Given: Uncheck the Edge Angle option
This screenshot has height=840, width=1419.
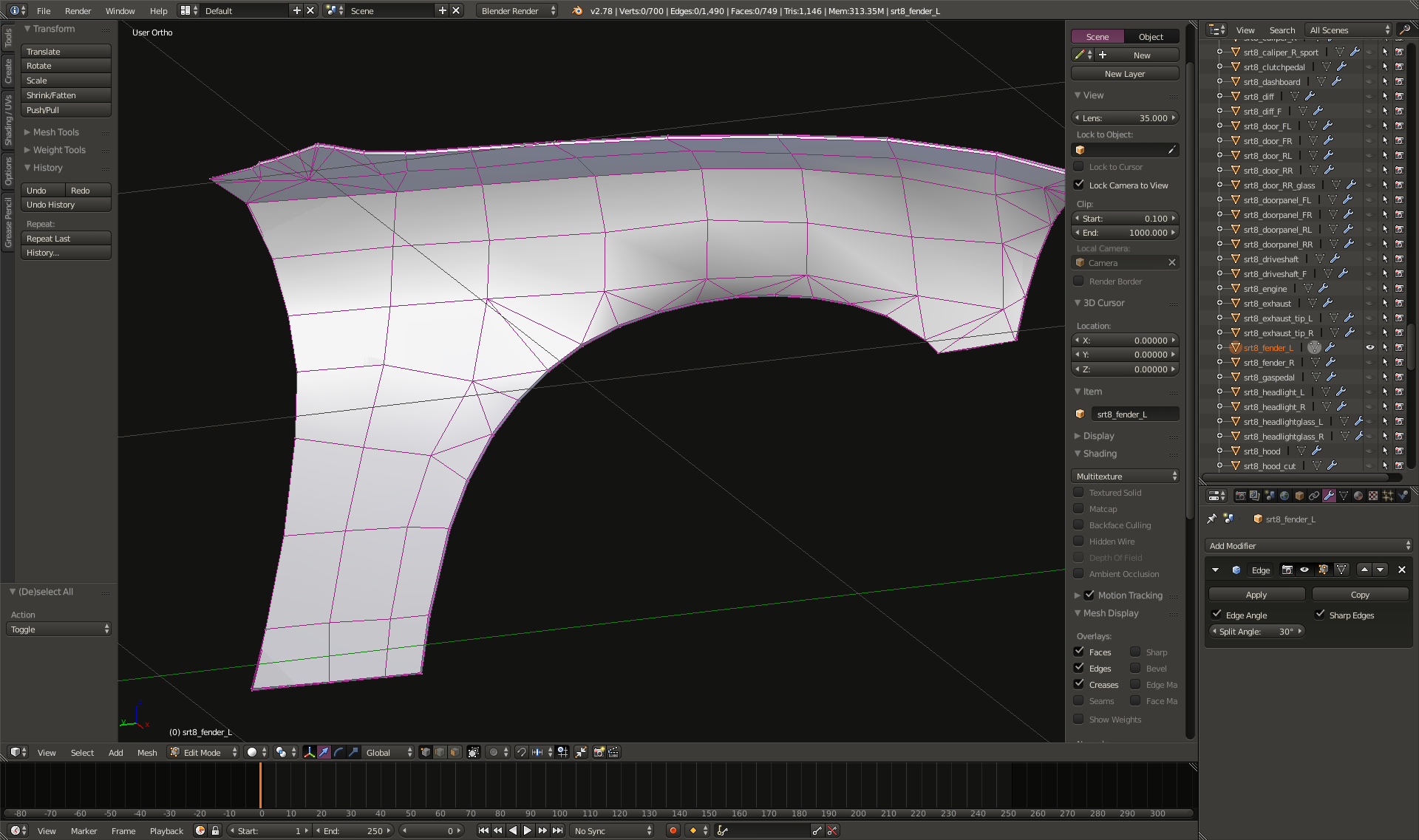Looking at the screenshot, I should coord(1216,614).
